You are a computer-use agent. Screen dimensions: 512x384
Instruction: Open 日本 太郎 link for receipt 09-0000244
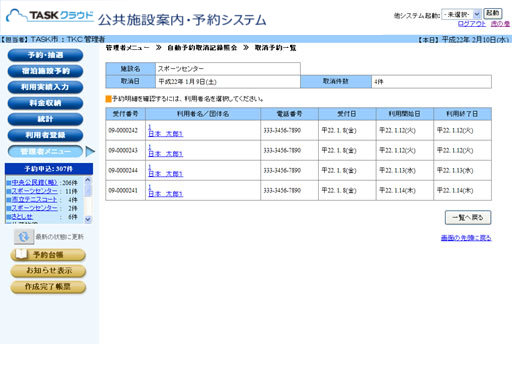pyautogui.click(x=166, y=174)
